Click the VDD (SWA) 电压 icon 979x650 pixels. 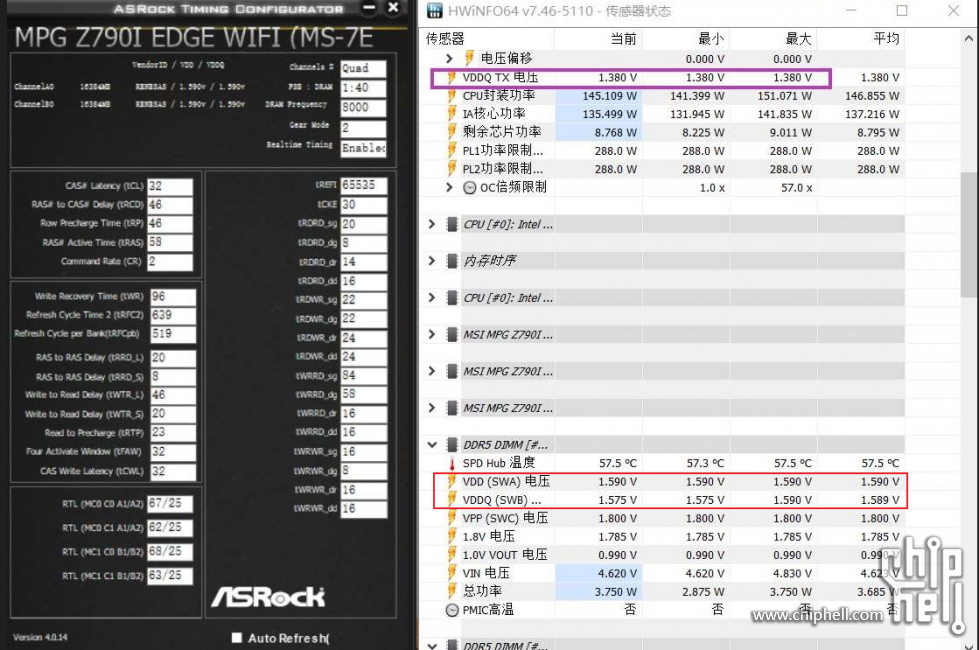[451, 481]
